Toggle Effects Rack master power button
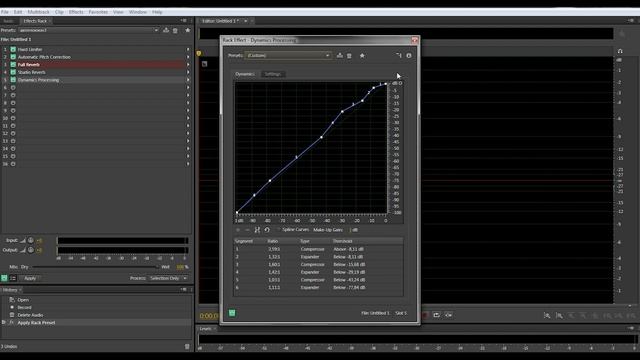 pyautogui.click(x=4, y=278)
